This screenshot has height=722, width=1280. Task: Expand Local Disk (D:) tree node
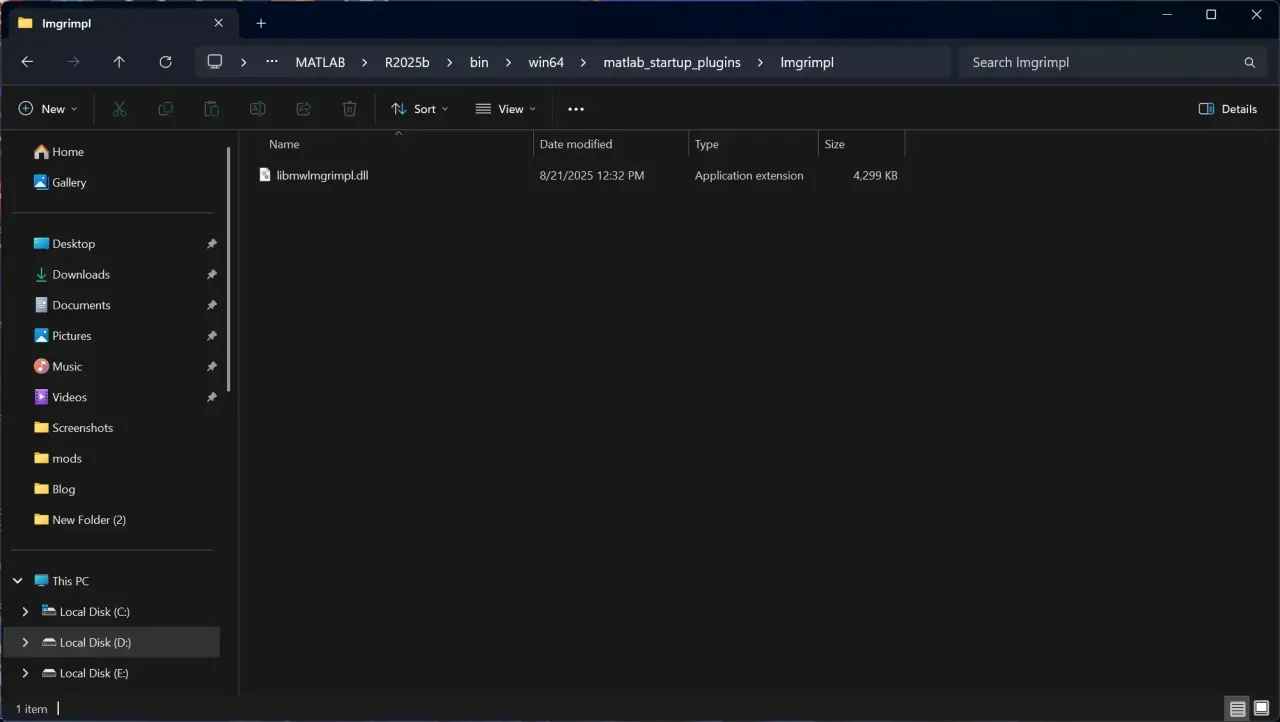coord(26,643)
